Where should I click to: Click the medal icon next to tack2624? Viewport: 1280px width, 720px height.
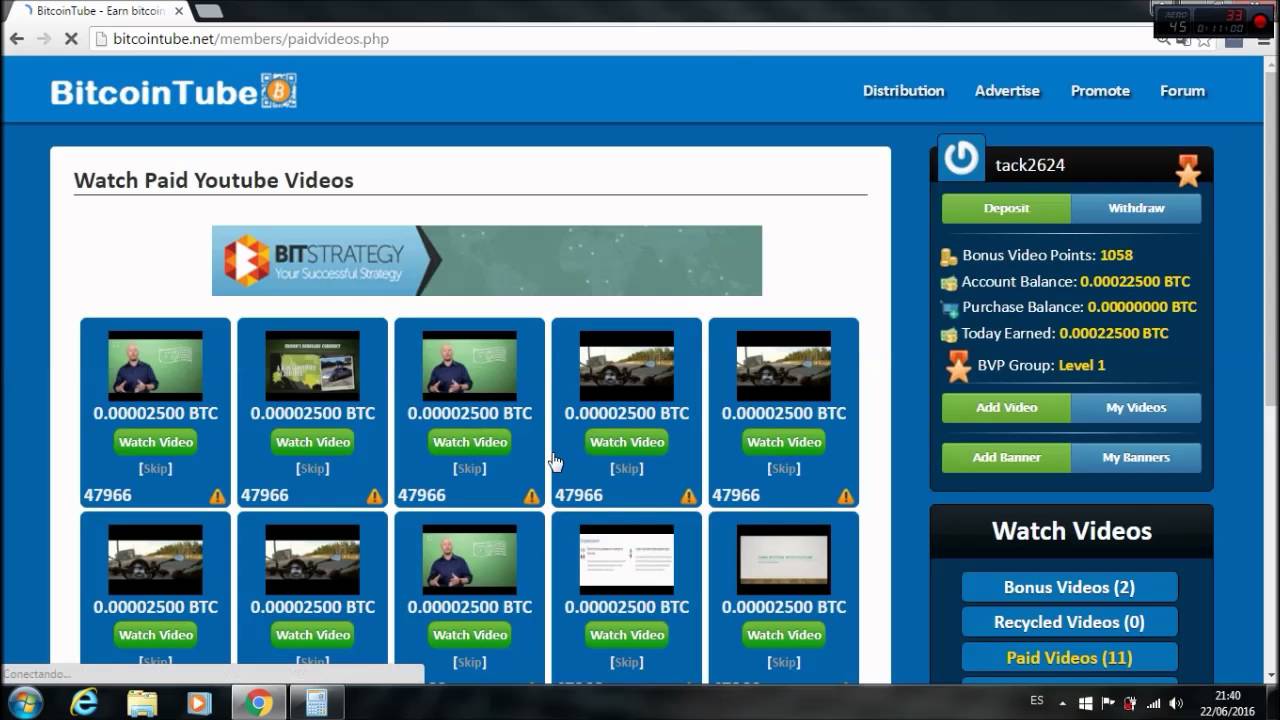click(1188, 171)
